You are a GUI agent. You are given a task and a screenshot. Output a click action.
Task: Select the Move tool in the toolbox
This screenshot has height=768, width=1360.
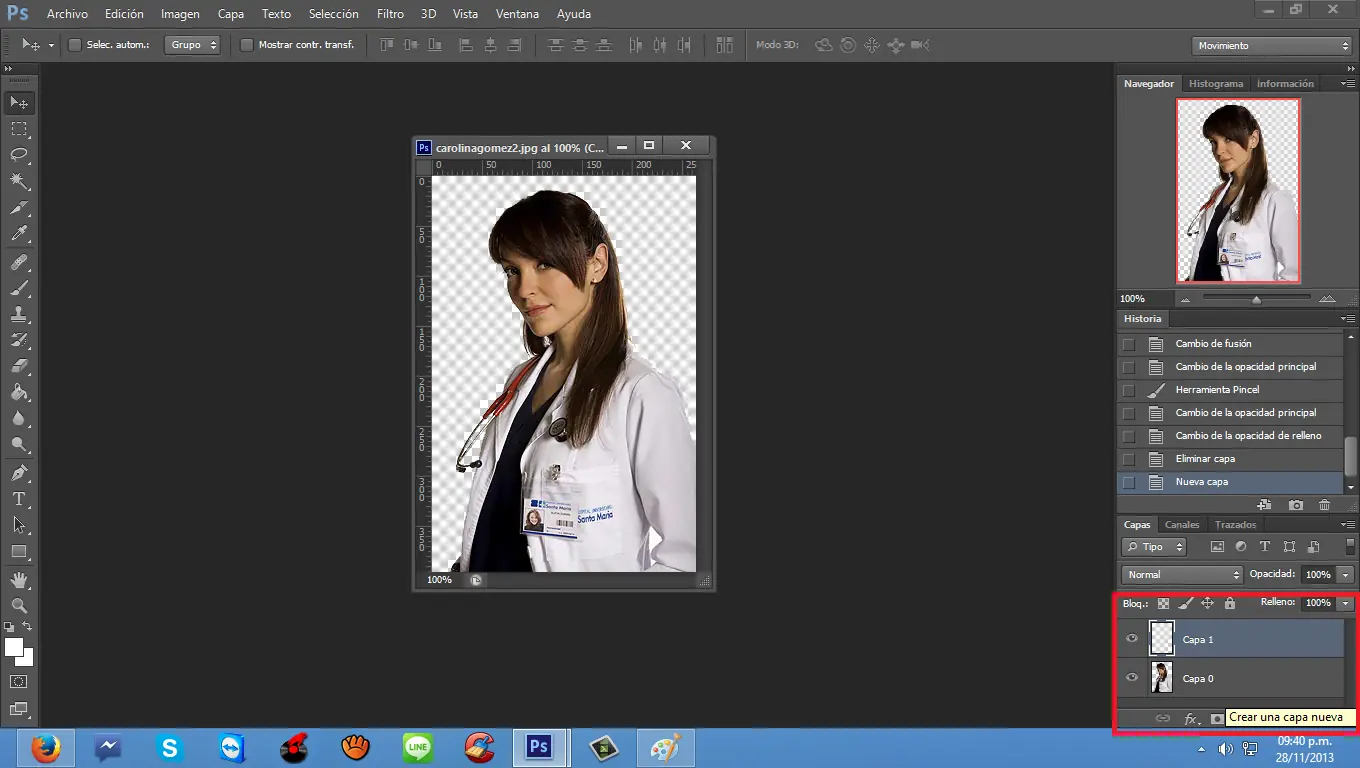tap(19, 103)
